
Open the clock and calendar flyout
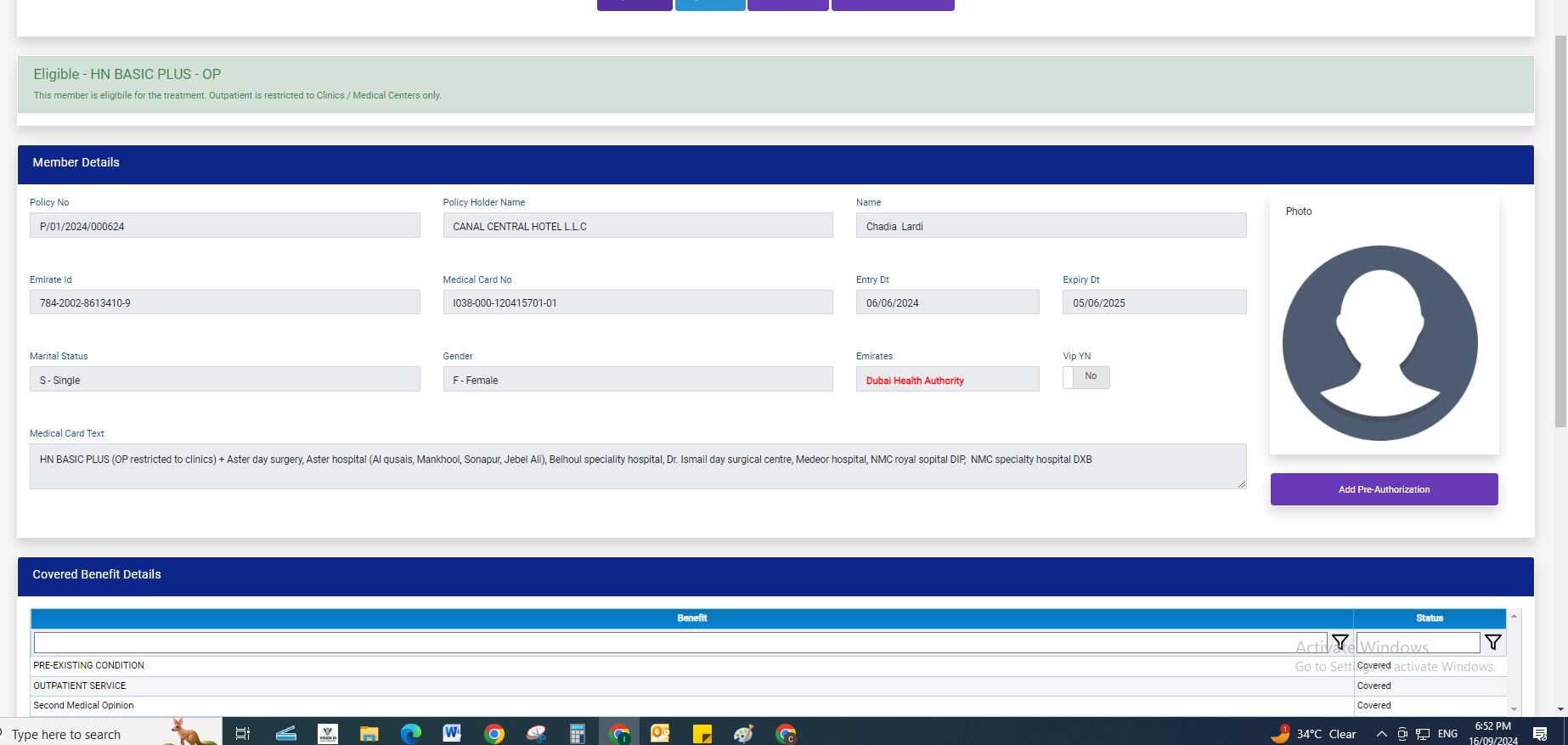pyautogui.click(x=1493, y=733)
